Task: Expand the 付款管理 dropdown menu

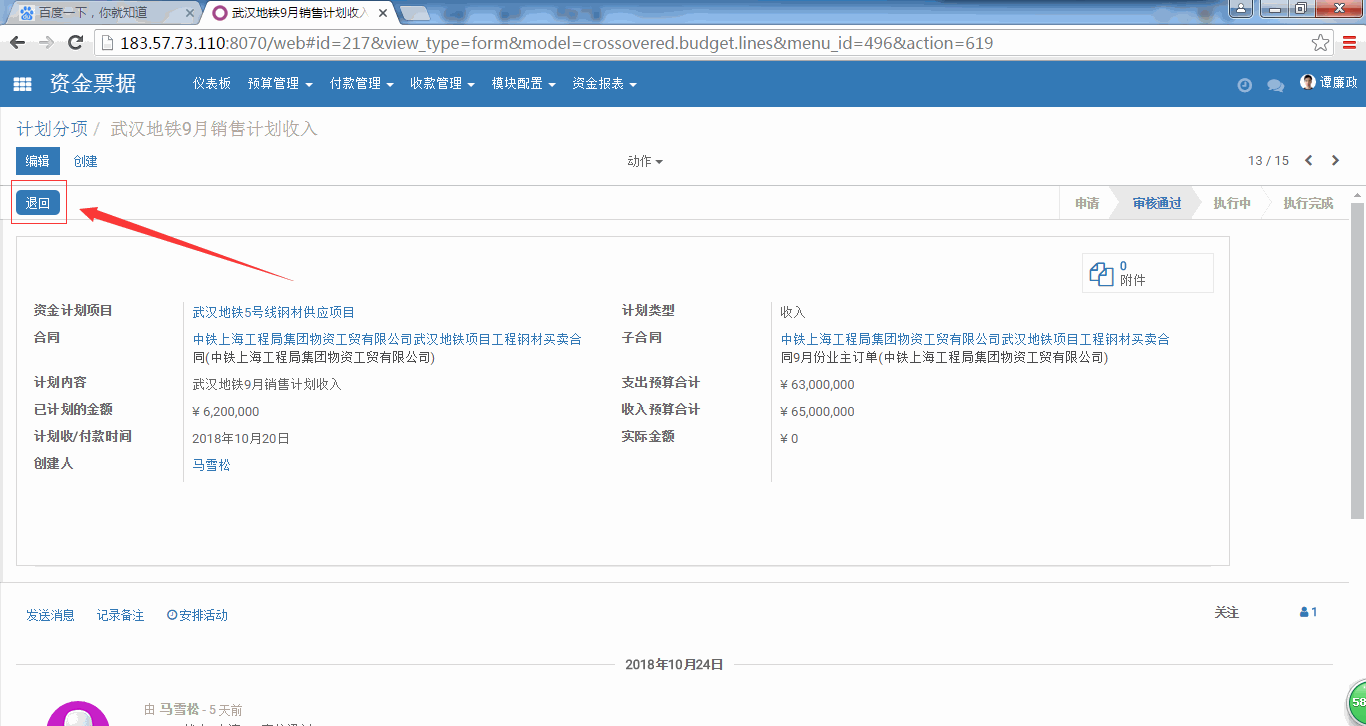Action: (x=361, y=84)
